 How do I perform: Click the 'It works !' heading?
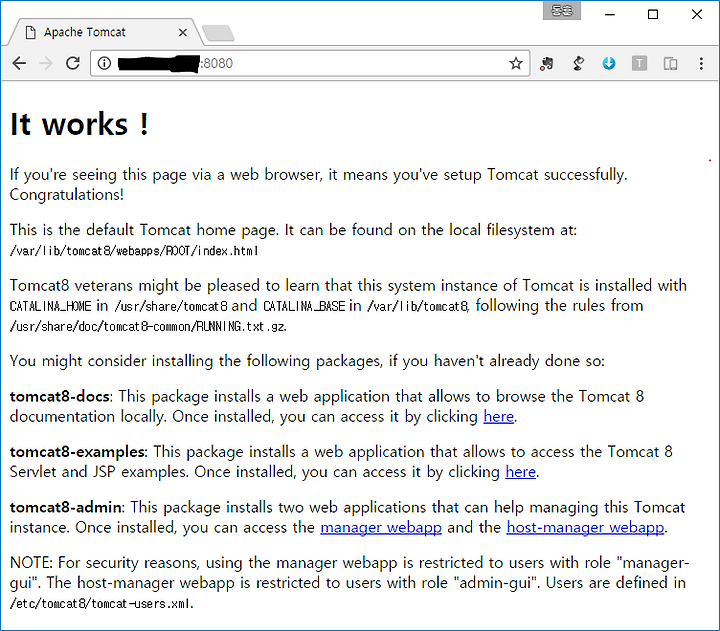(x=79, y=124)
